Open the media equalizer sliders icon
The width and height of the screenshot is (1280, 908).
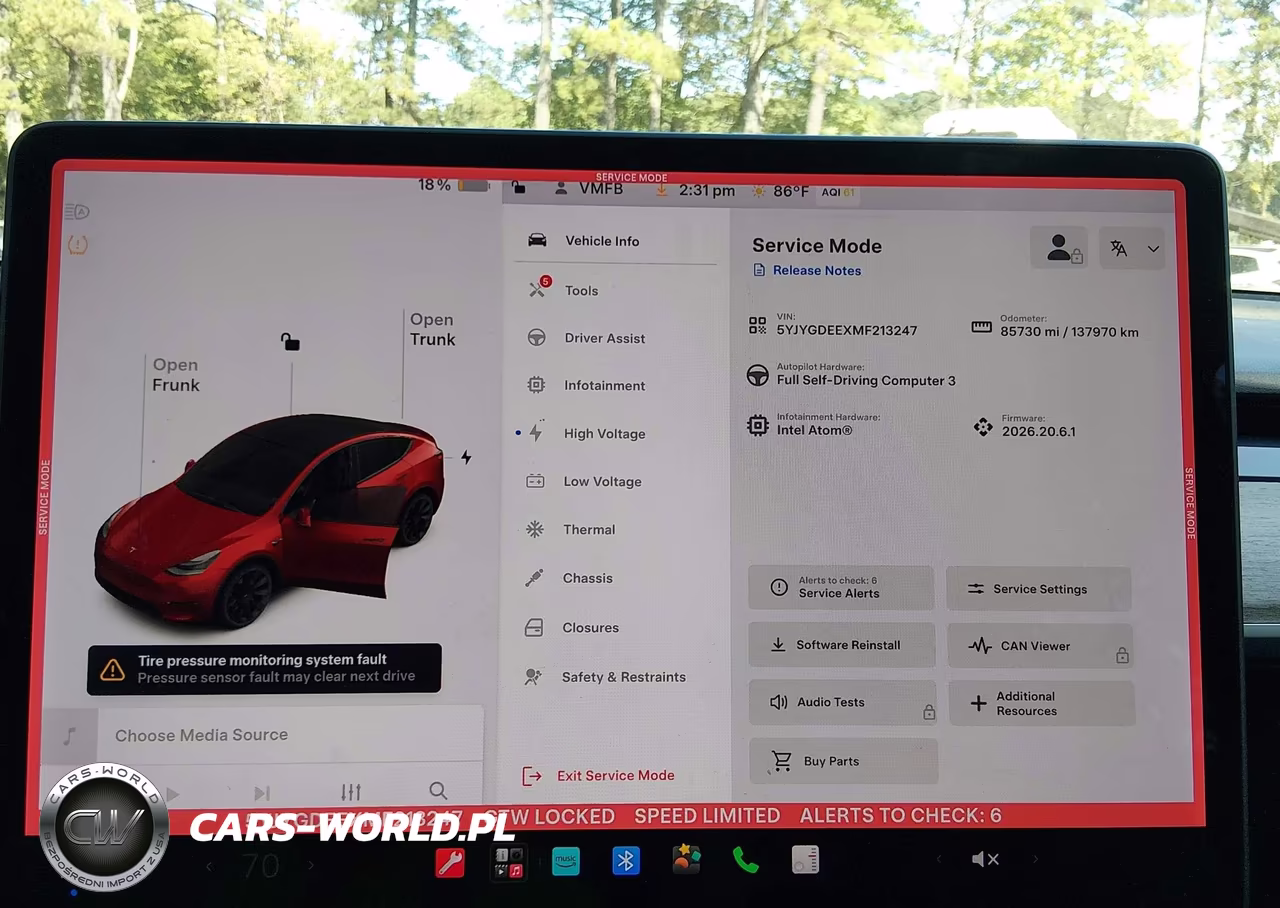click(x=350, y=792)
